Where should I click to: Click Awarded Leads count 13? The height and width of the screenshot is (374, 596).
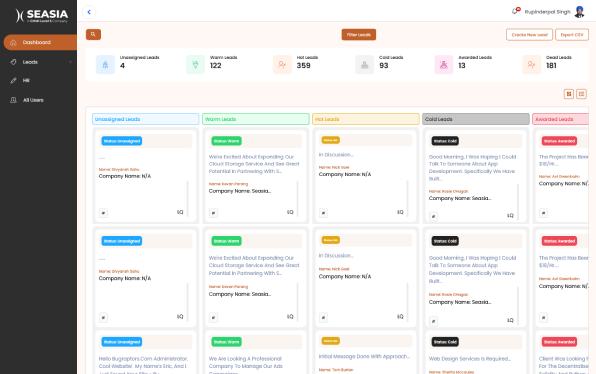[462, 66]
